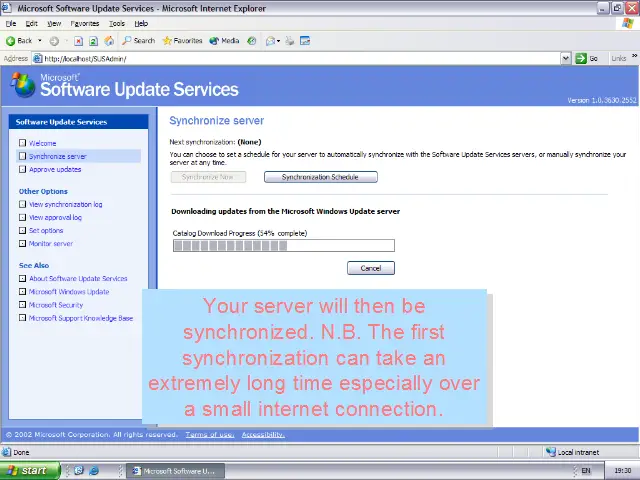Image resolution: width=640 pixels, height=480 pixels.
Task: Click the taskbar clock showing 19:30
Action: pyautogui.click(x=622, y=471)
